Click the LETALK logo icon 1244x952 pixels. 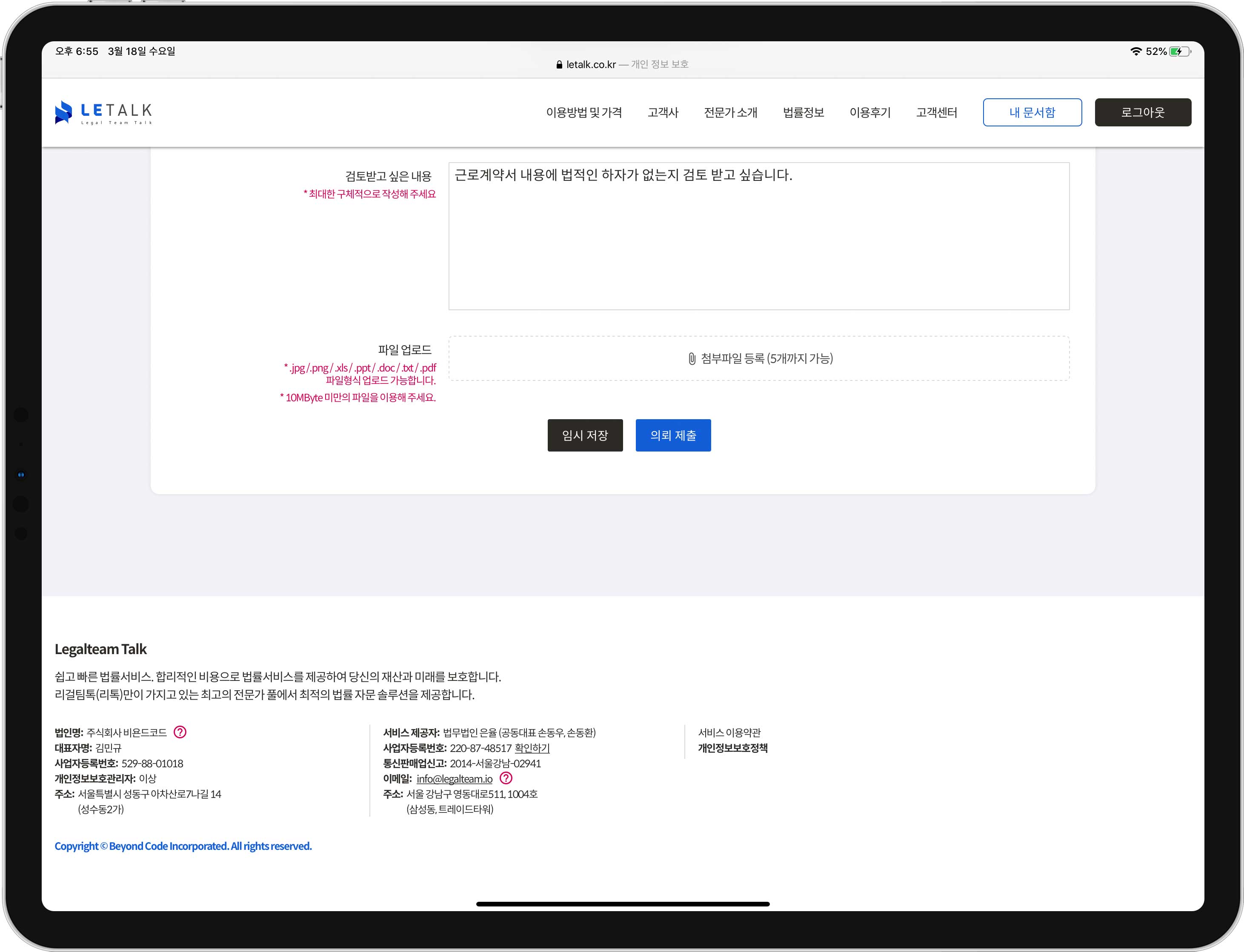tap(63, 112)
